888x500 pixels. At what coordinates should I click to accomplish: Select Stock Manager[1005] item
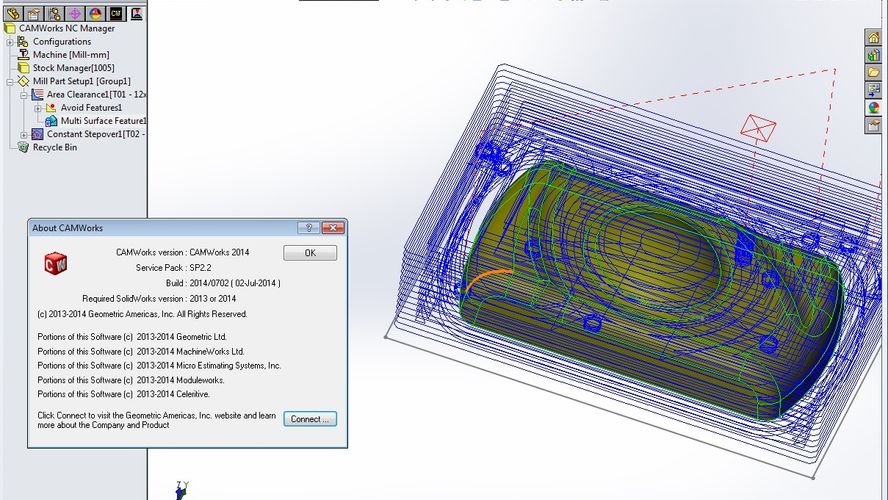[x=73, y=68]
